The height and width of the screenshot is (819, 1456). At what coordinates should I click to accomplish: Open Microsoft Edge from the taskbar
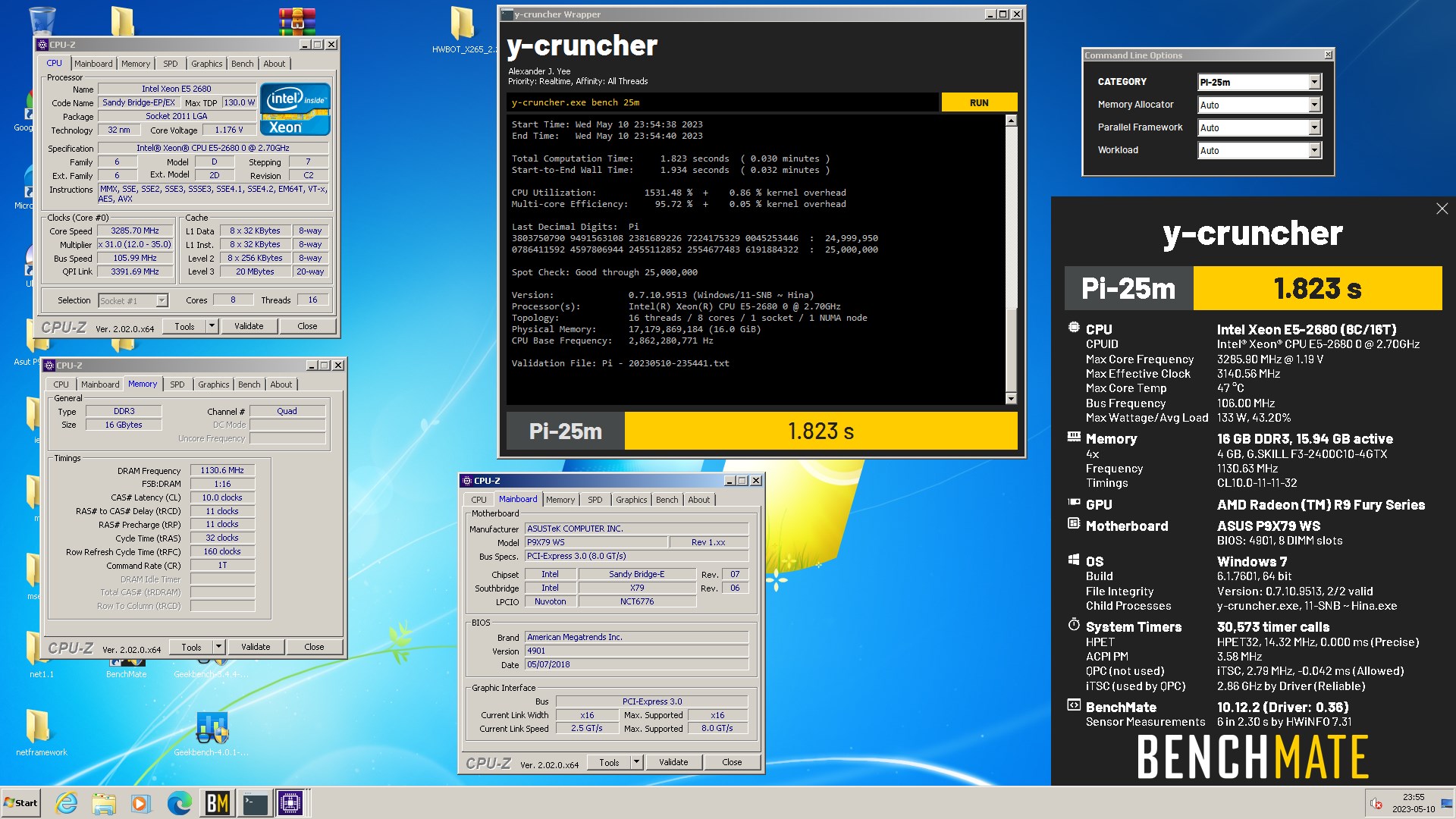coord(179,803)
